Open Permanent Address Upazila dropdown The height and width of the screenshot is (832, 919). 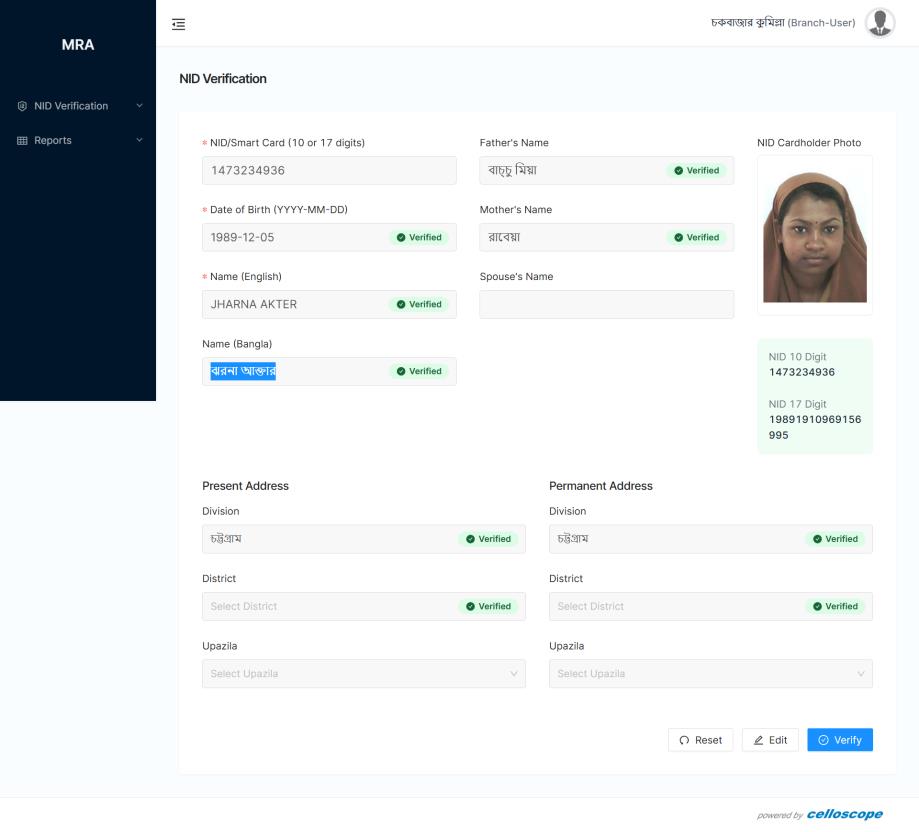tap(710, 674)
